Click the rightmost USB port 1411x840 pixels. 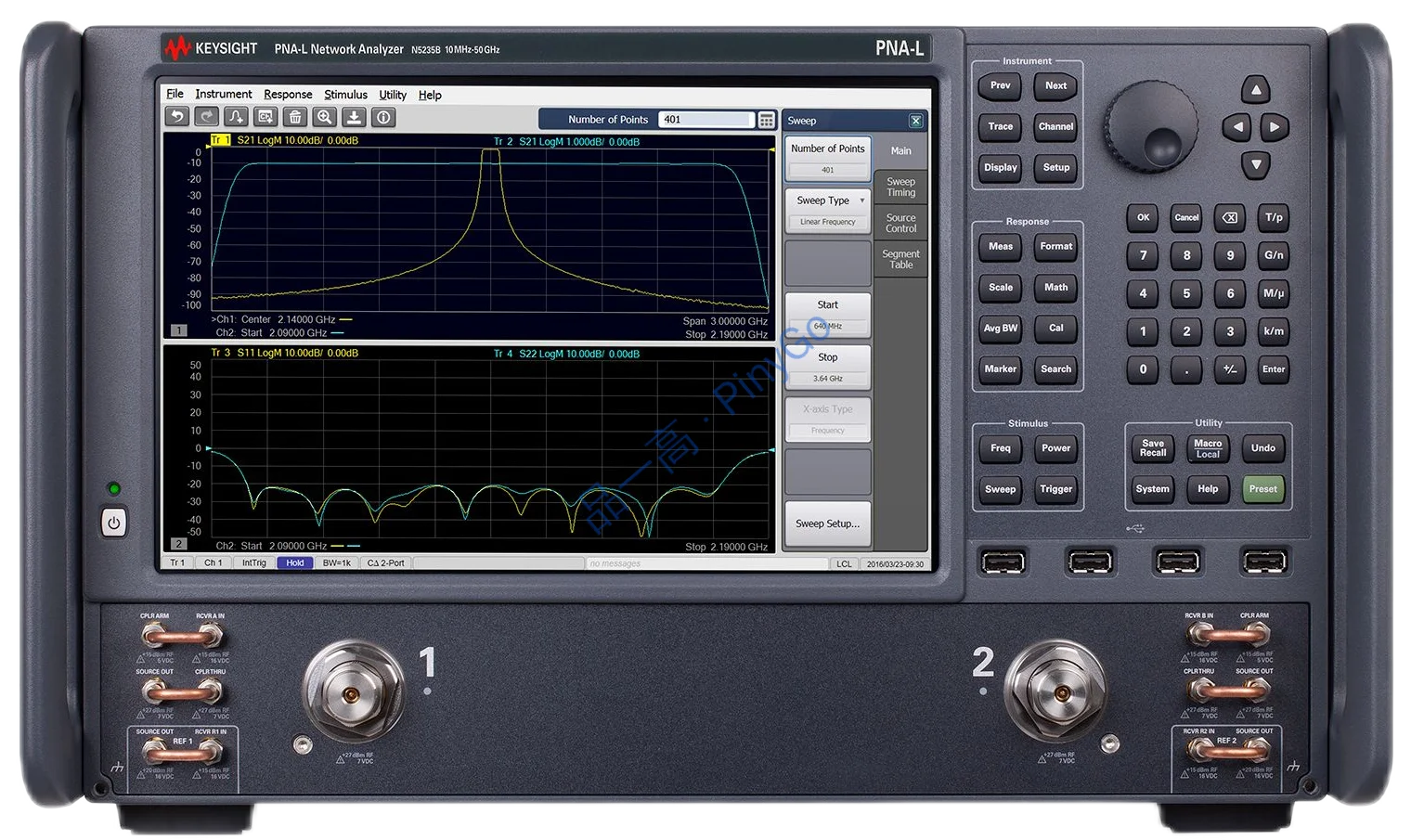pos(1264,562)
